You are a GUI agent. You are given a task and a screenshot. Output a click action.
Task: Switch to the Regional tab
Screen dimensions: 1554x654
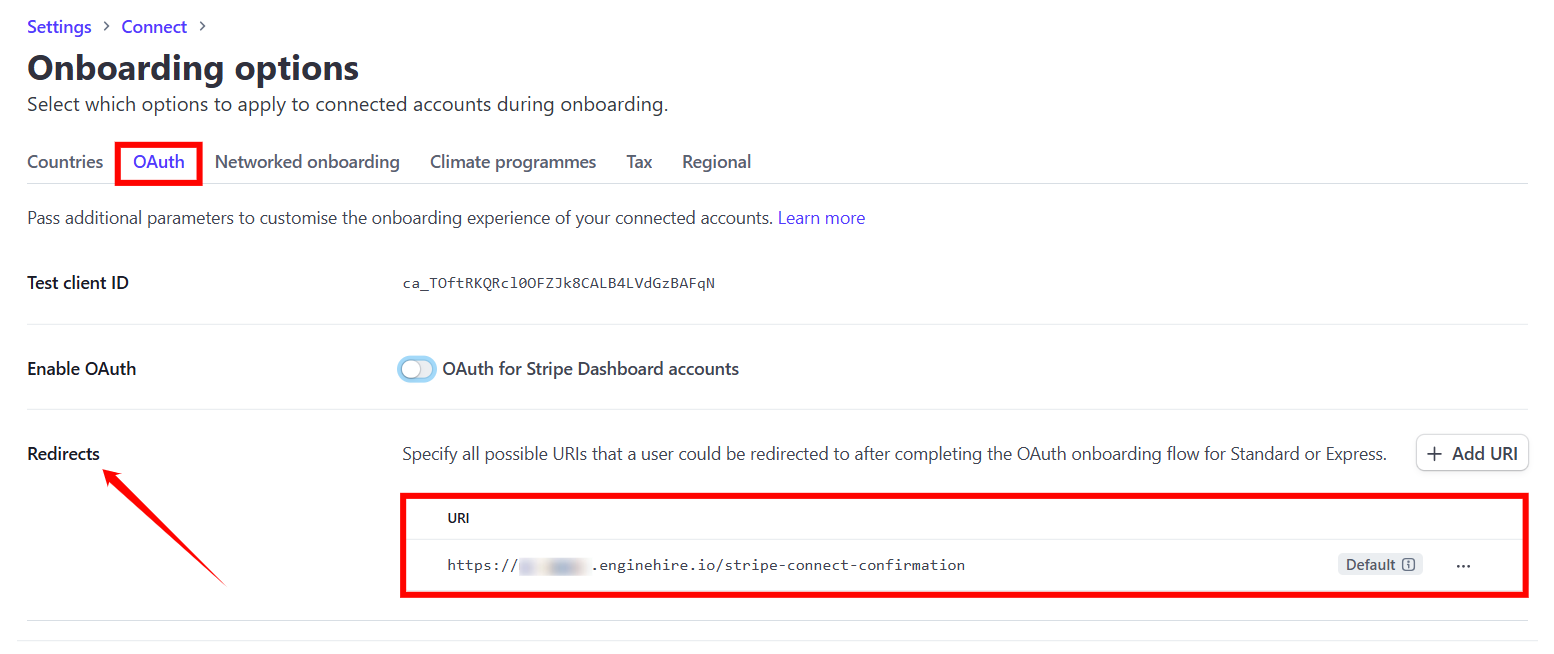[x=716, y=162]
